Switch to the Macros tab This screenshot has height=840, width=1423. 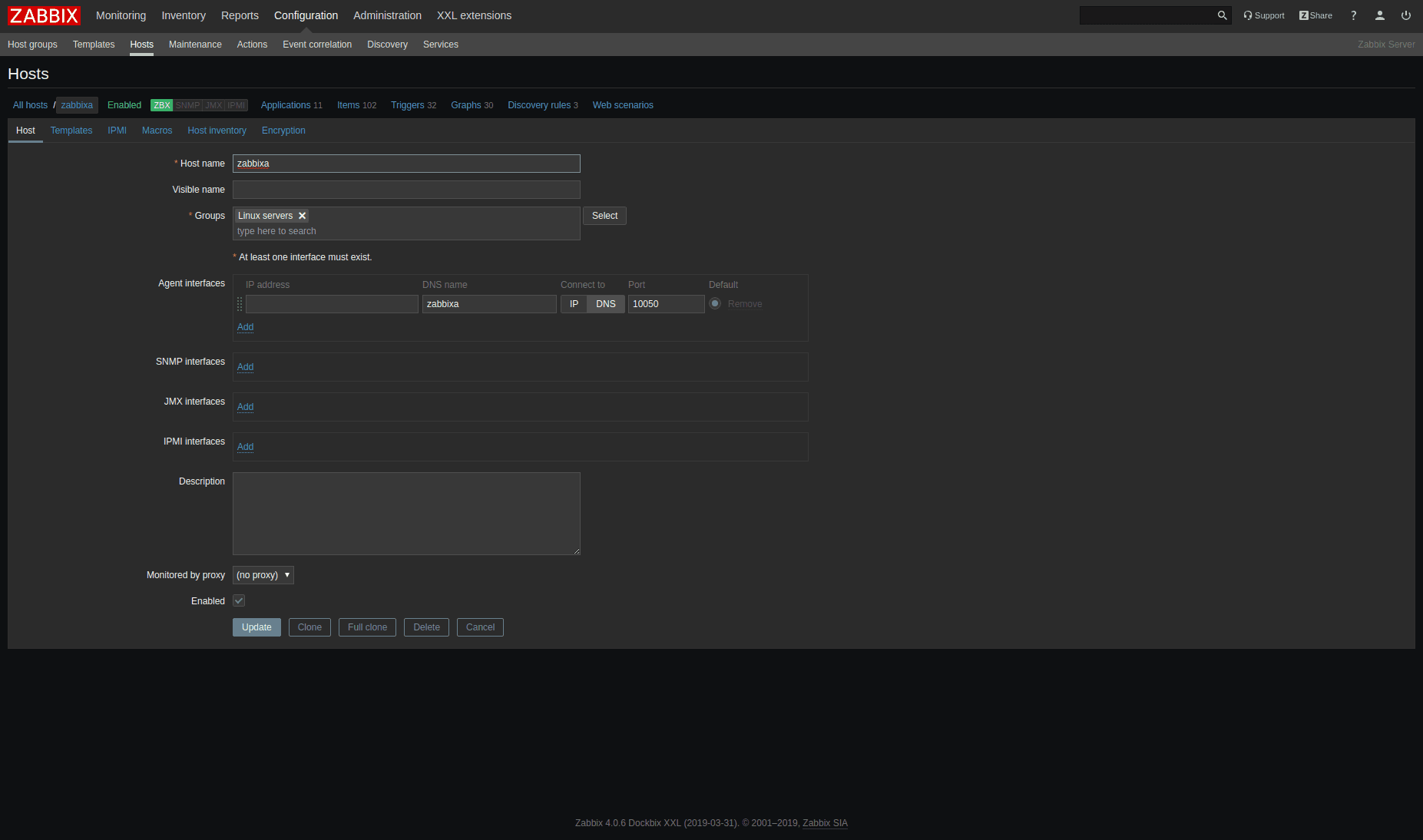click(x=157, y=131)
